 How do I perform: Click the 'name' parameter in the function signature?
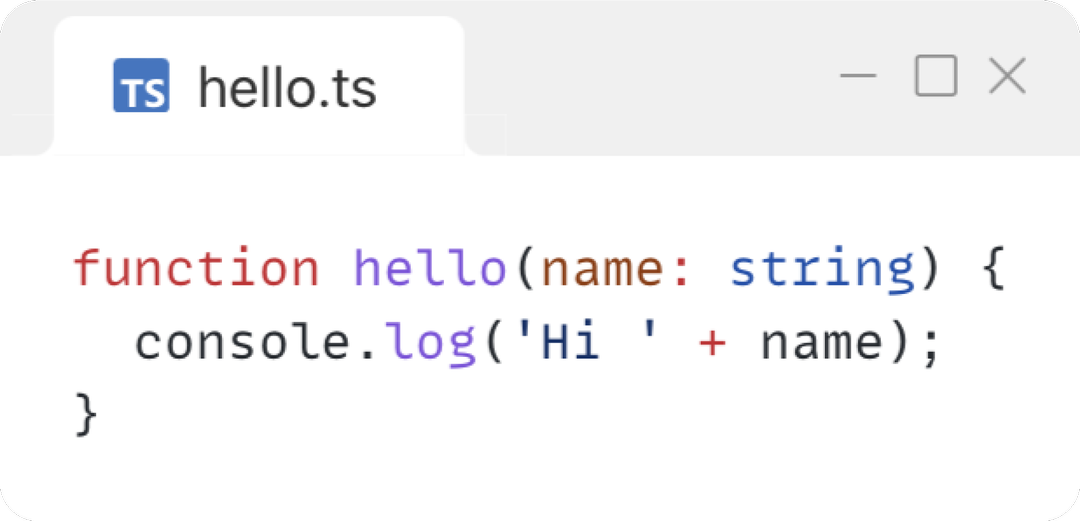pyautogui.click(x=602, y=269)
